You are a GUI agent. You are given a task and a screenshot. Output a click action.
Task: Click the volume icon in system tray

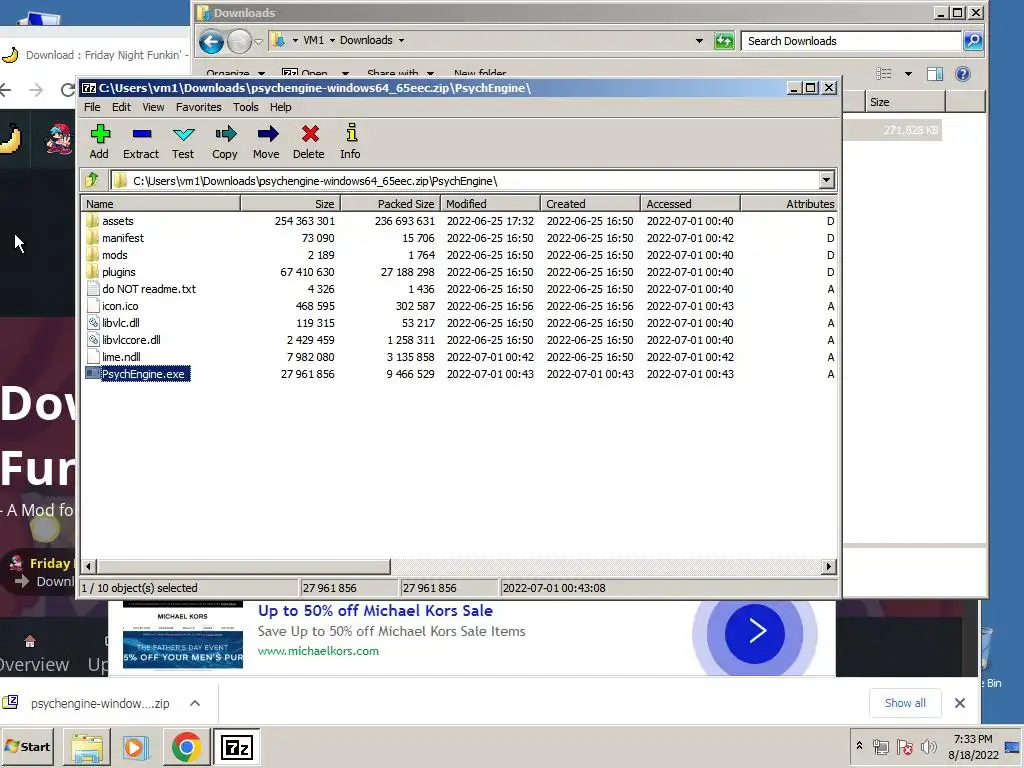928,747
